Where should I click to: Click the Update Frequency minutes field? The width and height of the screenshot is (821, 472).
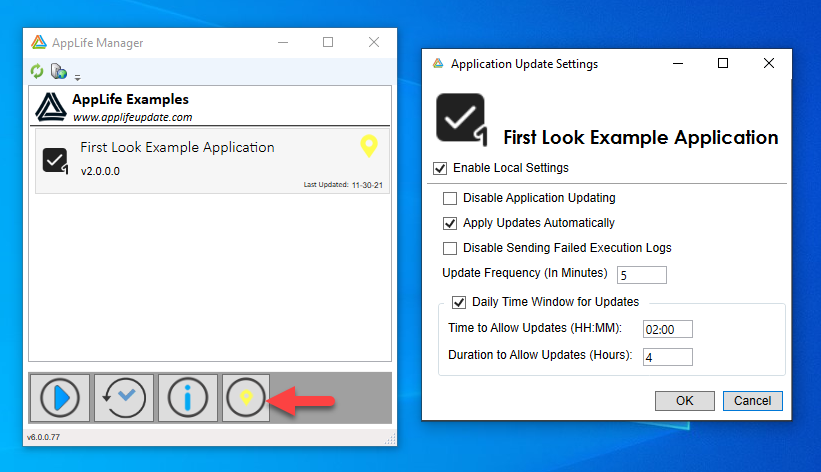click(642, 275)
